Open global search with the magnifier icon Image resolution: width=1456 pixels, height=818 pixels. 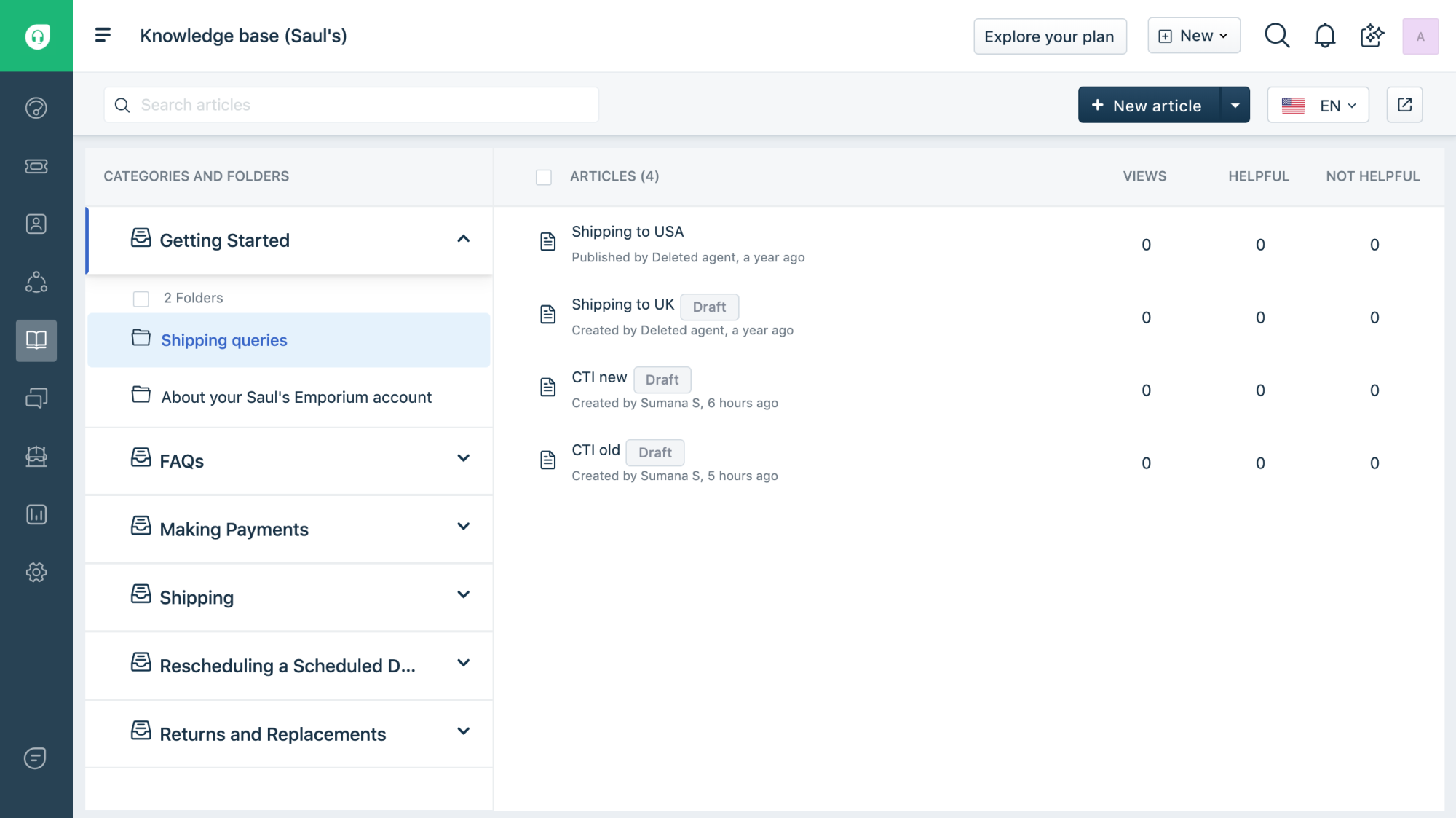coord(1277,35)
